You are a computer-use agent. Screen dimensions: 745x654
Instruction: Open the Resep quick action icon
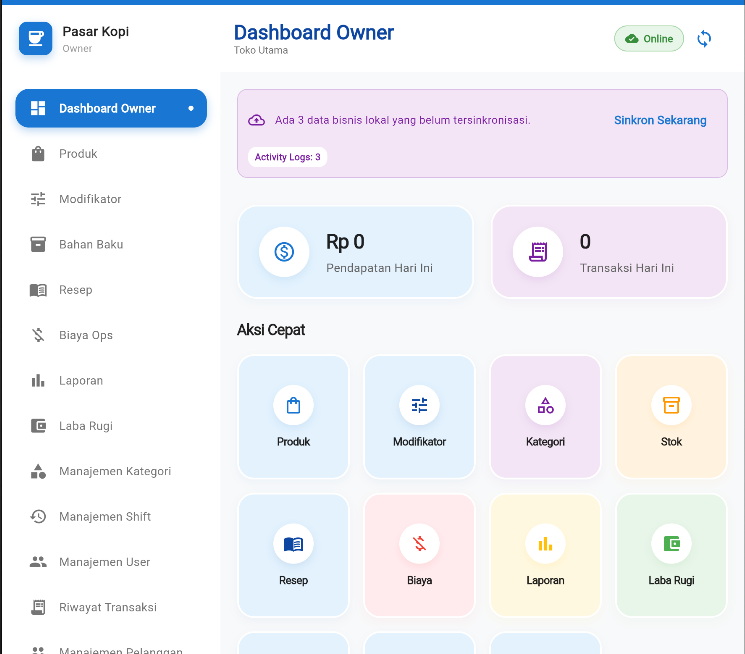tap(294, 544)
